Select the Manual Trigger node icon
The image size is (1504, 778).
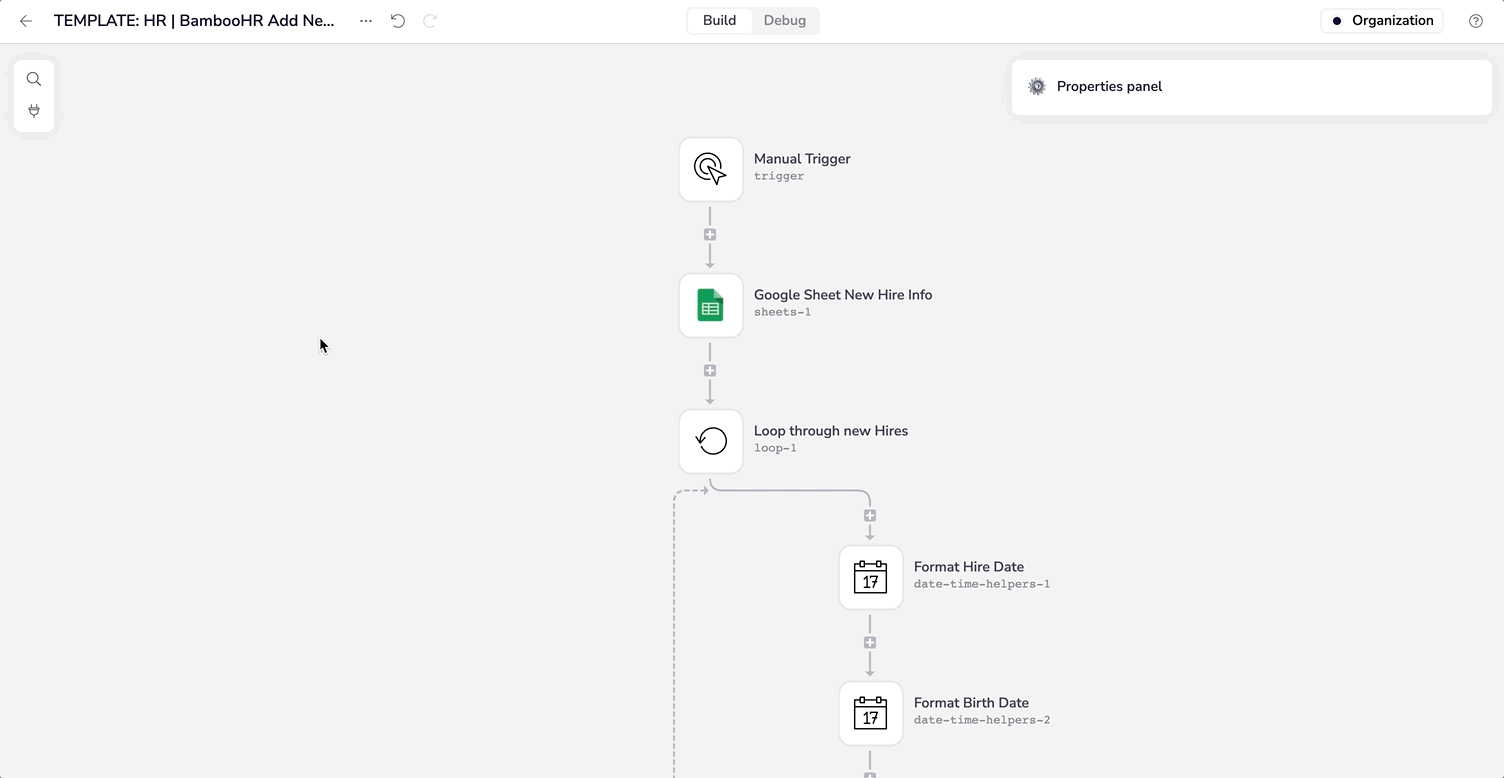(x=710, y=169)
